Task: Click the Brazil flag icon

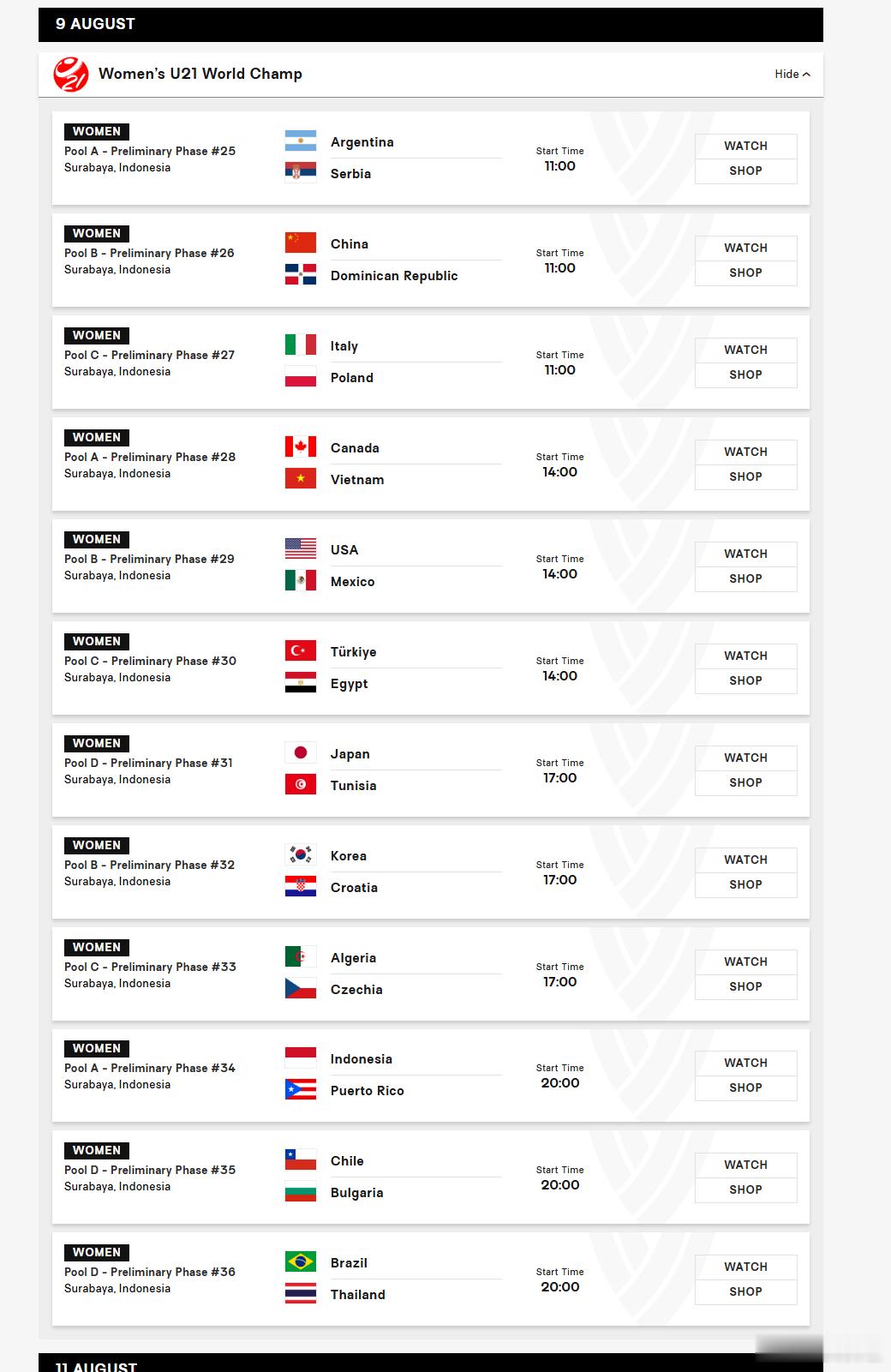Action: click(301, 1262)
